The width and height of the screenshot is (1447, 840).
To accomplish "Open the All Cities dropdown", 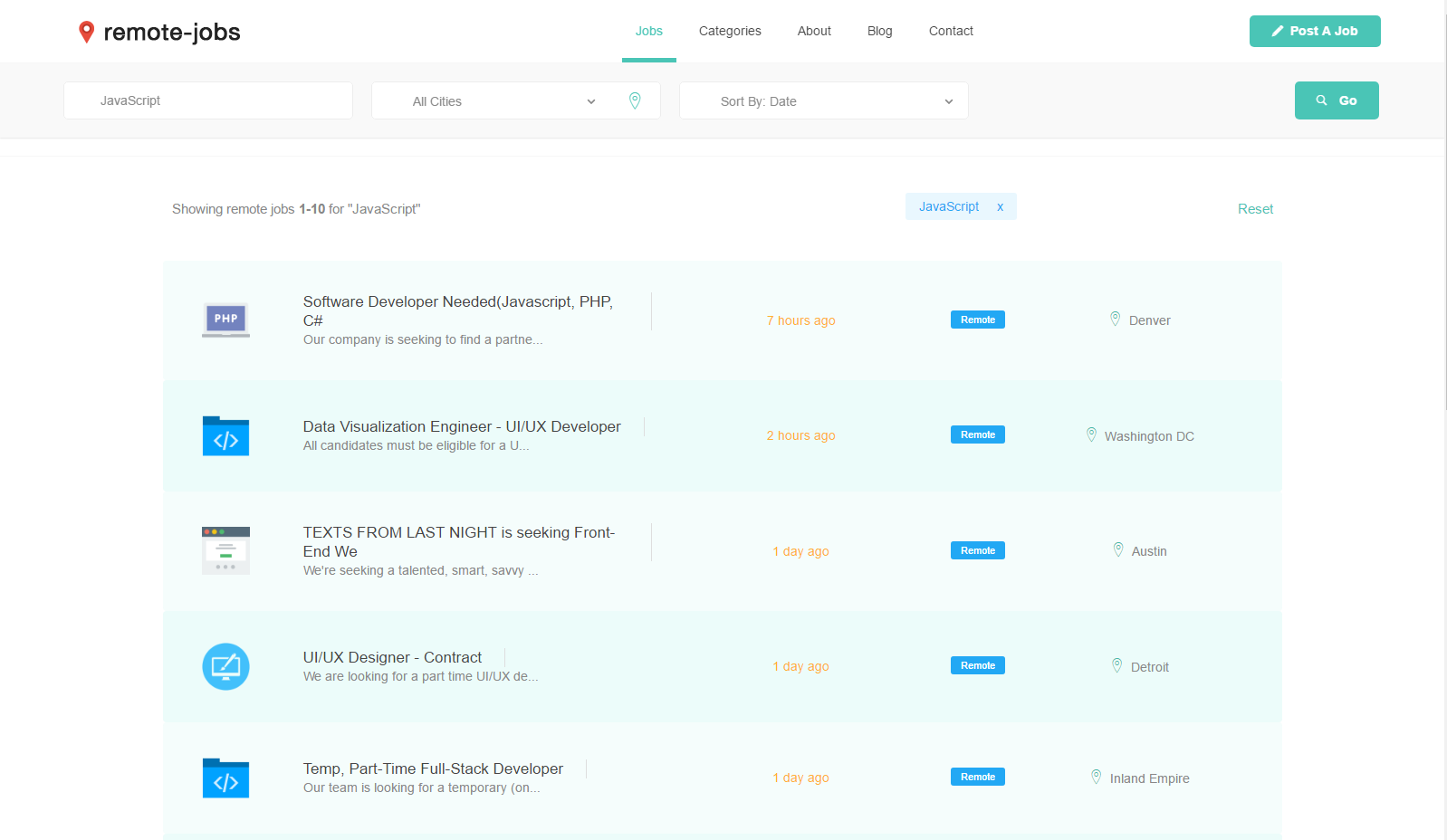I will [516, 100].
